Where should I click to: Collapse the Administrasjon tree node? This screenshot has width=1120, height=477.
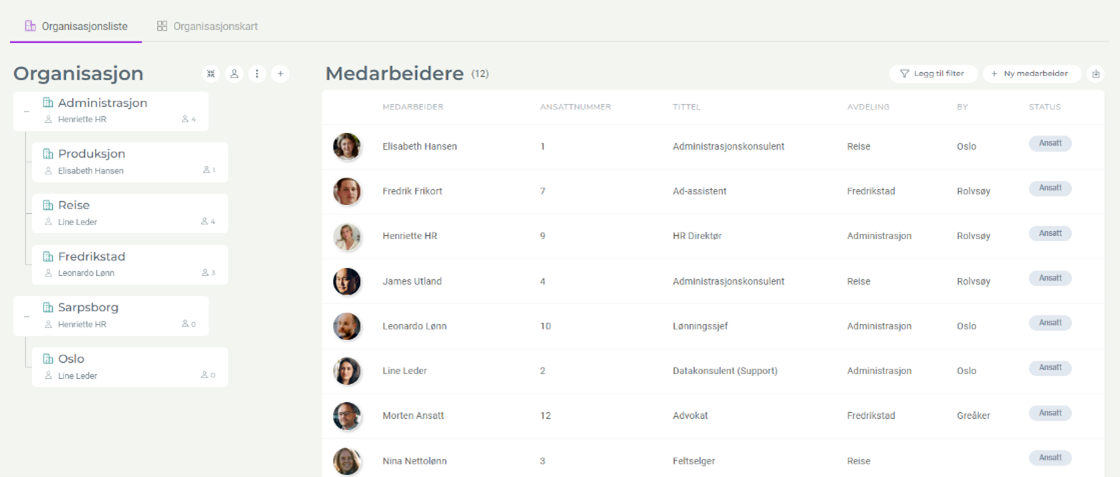(25, 111)
